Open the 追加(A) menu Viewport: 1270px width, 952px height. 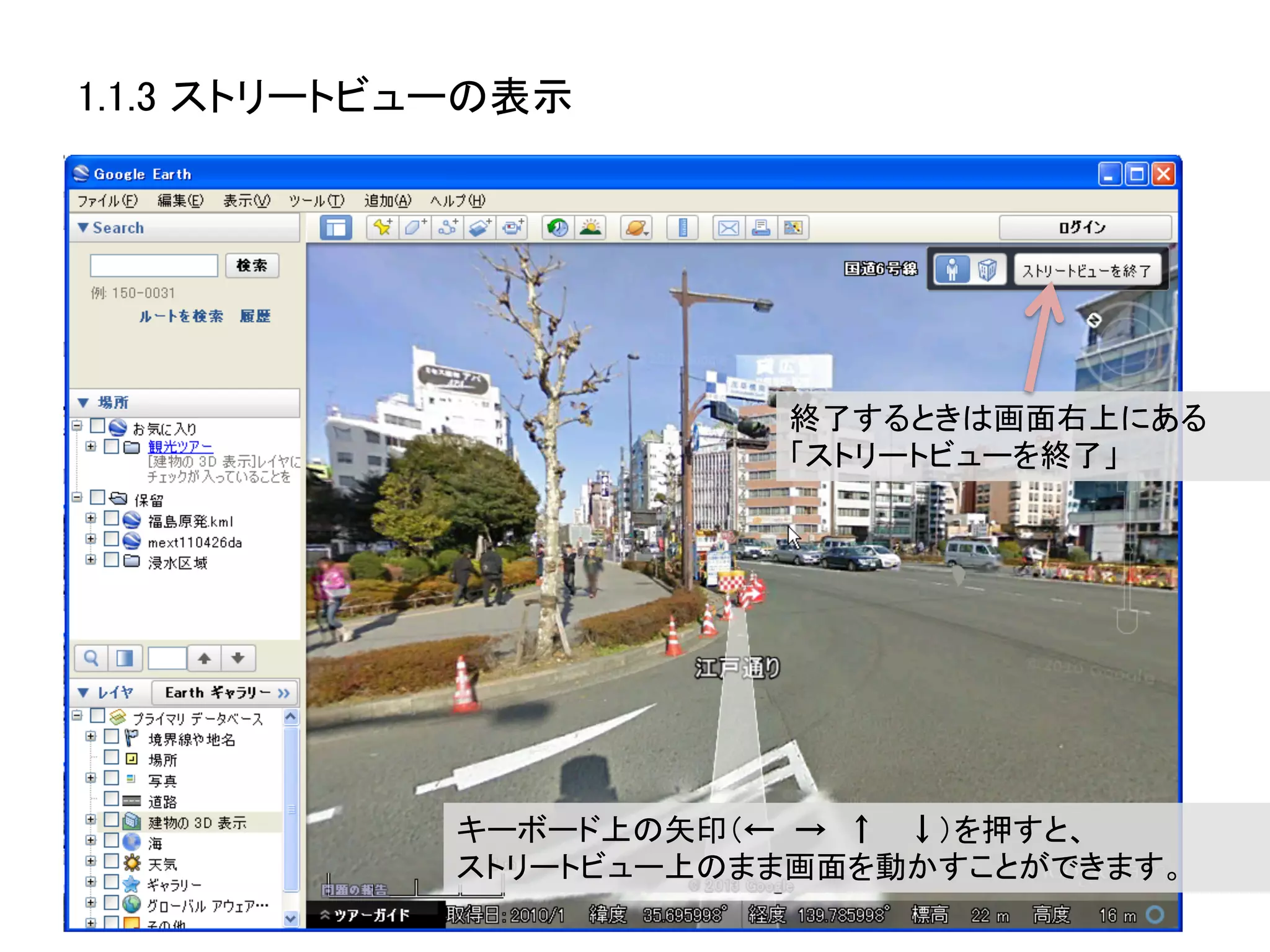[x=388, y=201]
